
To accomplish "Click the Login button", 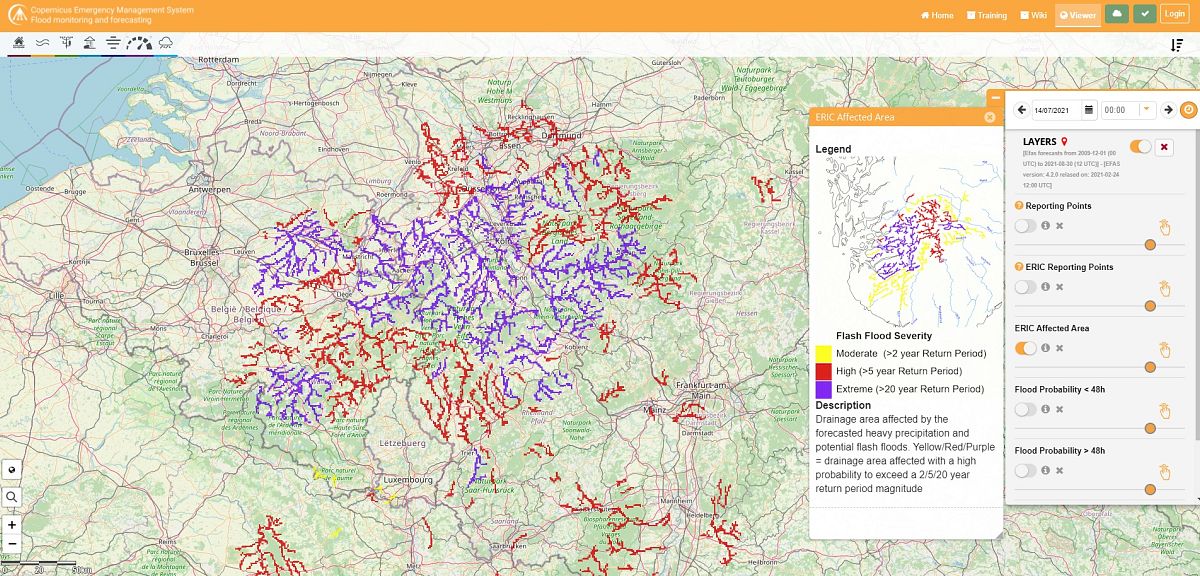I will 1174,15.
